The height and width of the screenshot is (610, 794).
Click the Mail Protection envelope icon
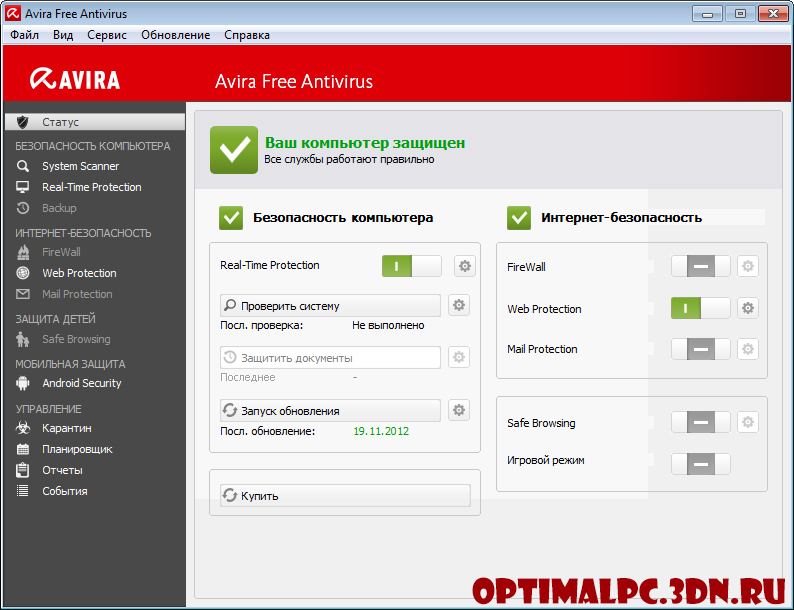pos(23,294)
